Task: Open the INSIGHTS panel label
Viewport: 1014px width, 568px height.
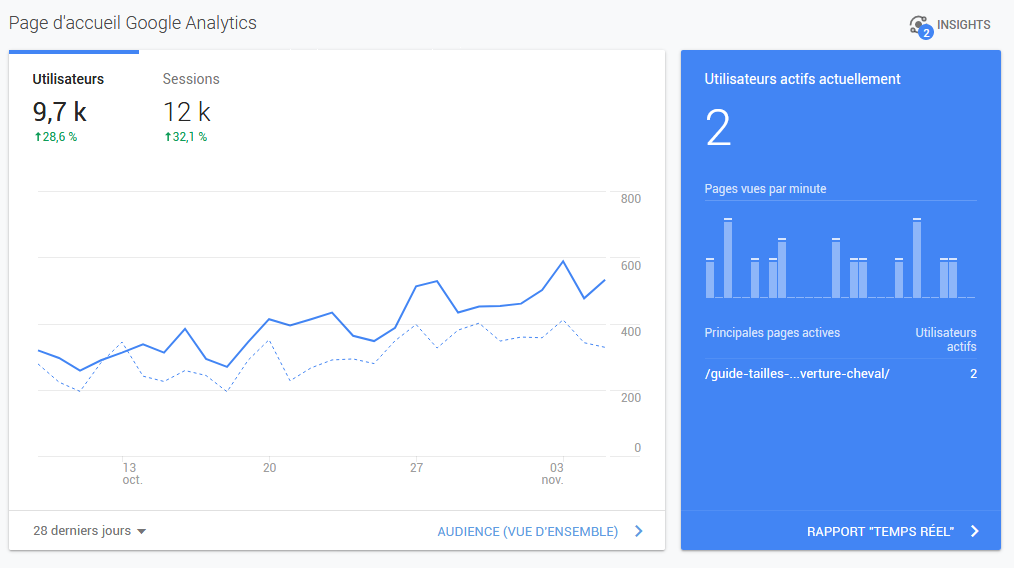Action: (964, 25)
